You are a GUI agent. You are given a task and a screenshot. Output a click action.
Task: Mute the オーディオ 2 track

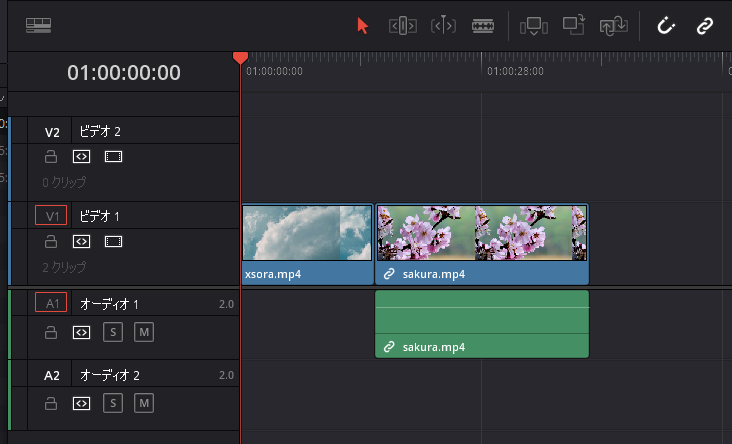144,403
